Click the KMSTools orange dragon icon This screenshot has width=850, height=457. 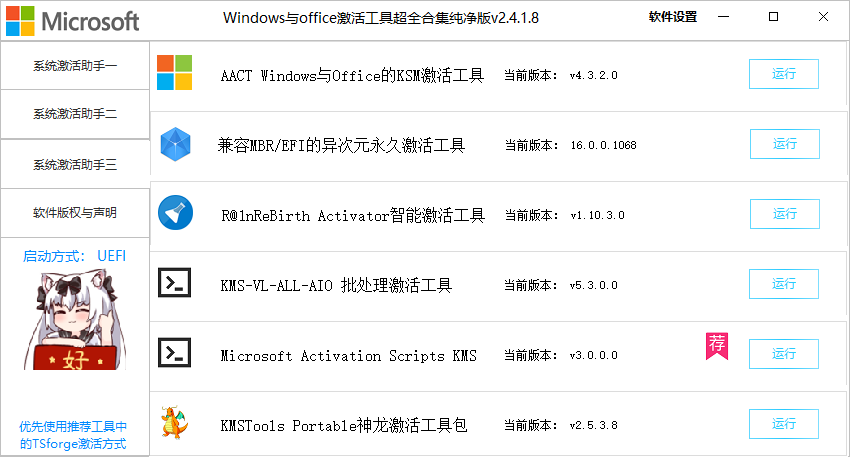pos(175,422)
